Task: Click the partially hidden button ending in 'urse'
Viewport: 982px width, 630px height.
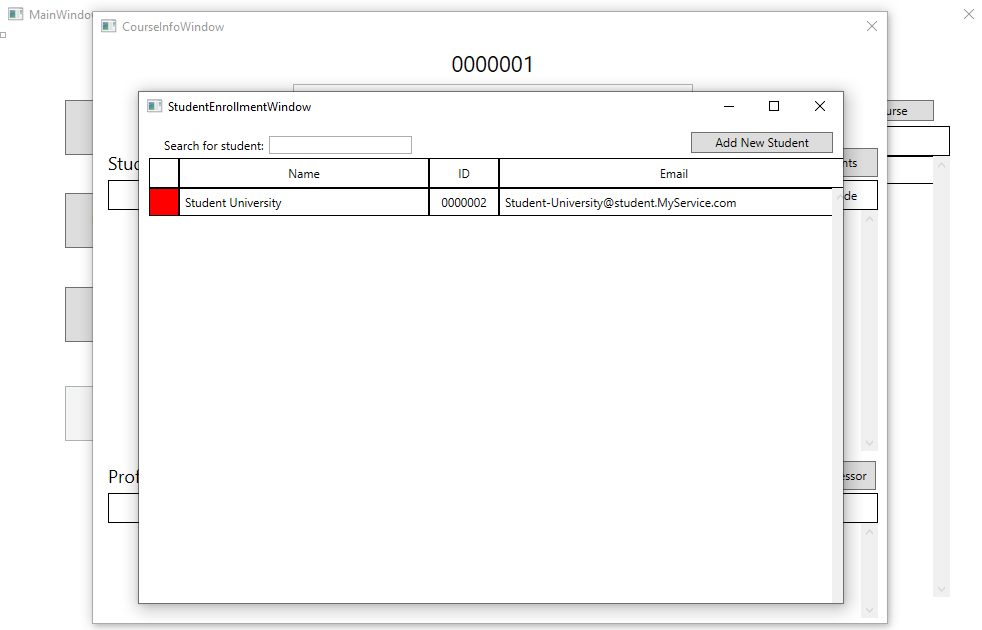Action: point(905,111)
